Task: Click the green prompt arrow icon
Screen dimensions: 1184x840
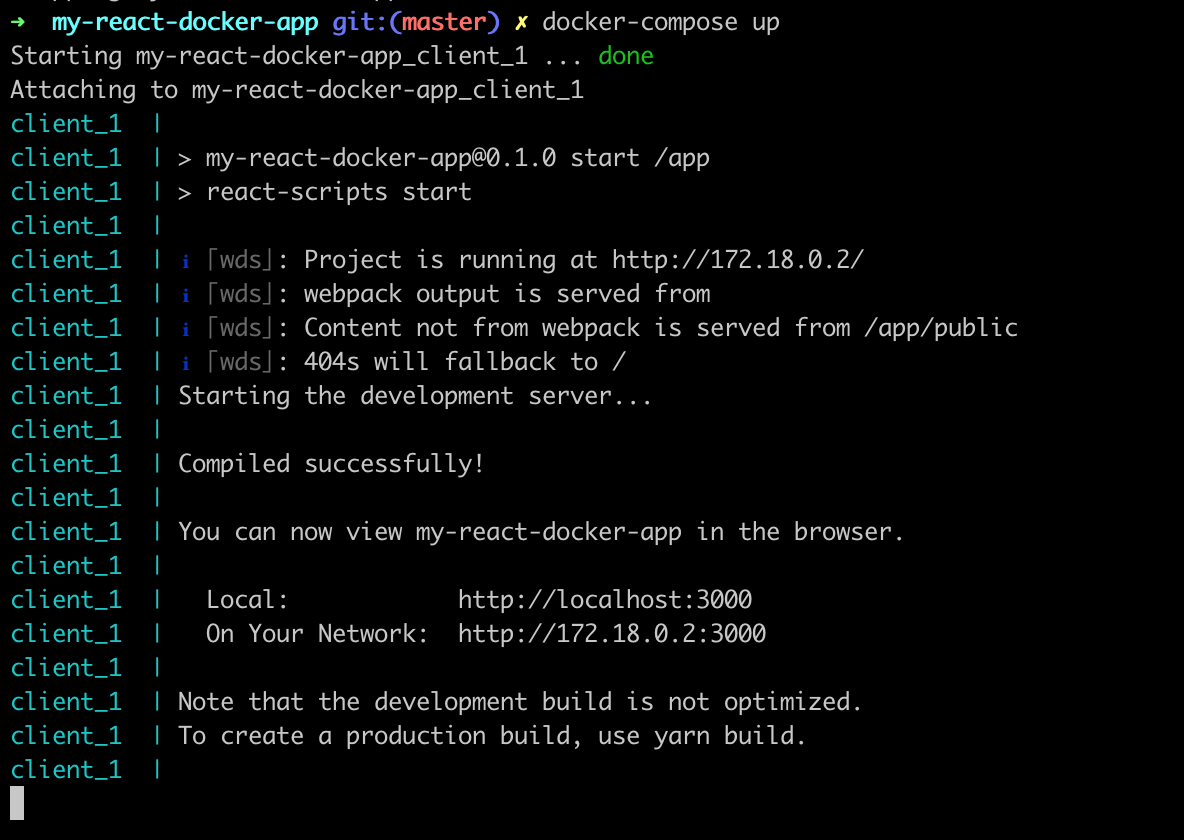Action: tap(18, 22)
